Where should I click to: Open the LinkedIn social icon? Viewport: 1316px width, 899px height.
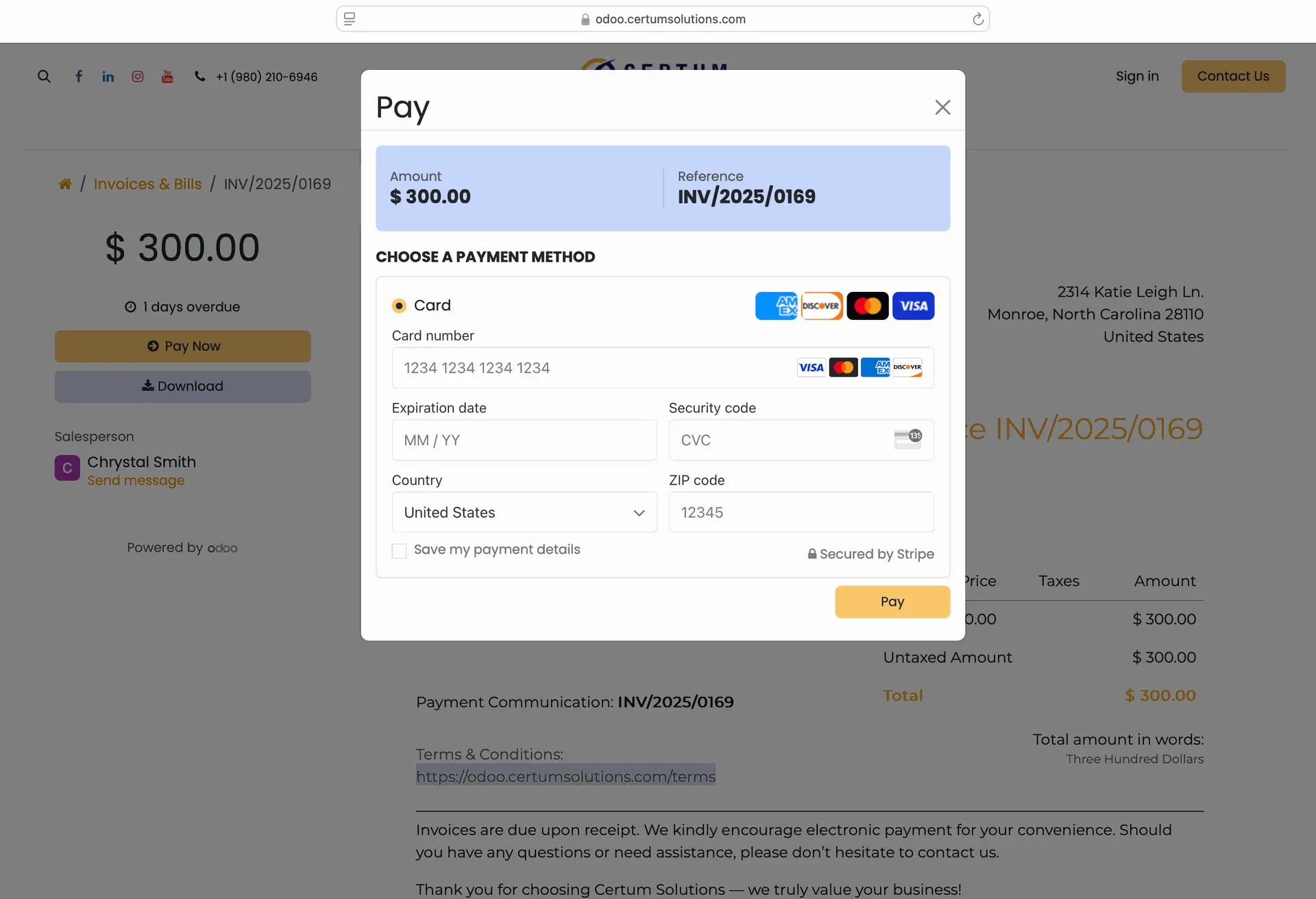[108, 76]
